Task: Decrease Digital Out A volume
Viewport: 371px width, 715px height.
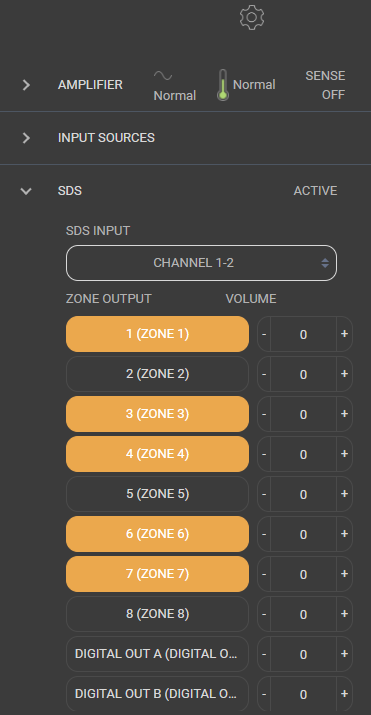Action: 264,654
